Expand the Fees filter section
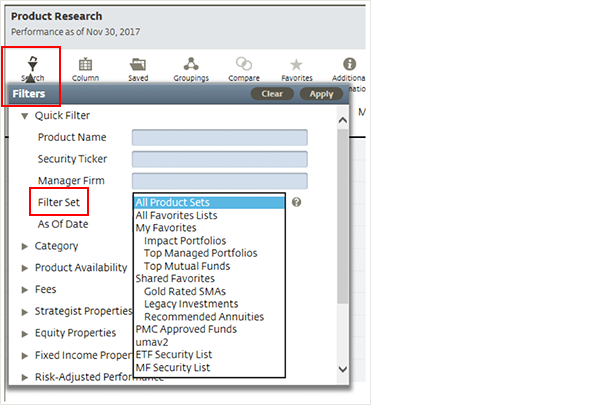The image size is (590, 405). pyautogui.click(x=25, y=290)
